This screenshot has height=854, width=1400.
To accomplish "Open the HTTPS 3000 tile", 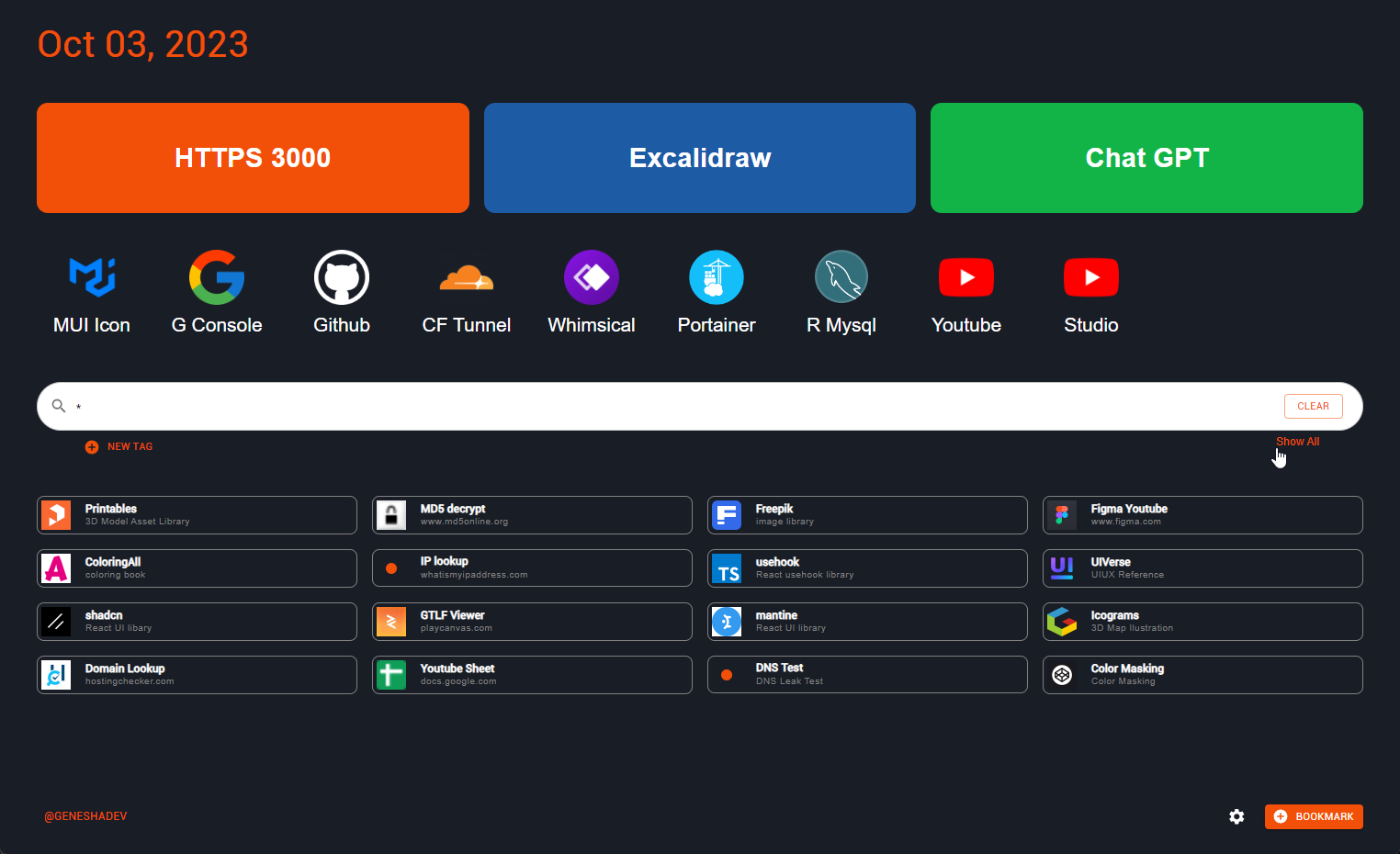I will 253,158.
